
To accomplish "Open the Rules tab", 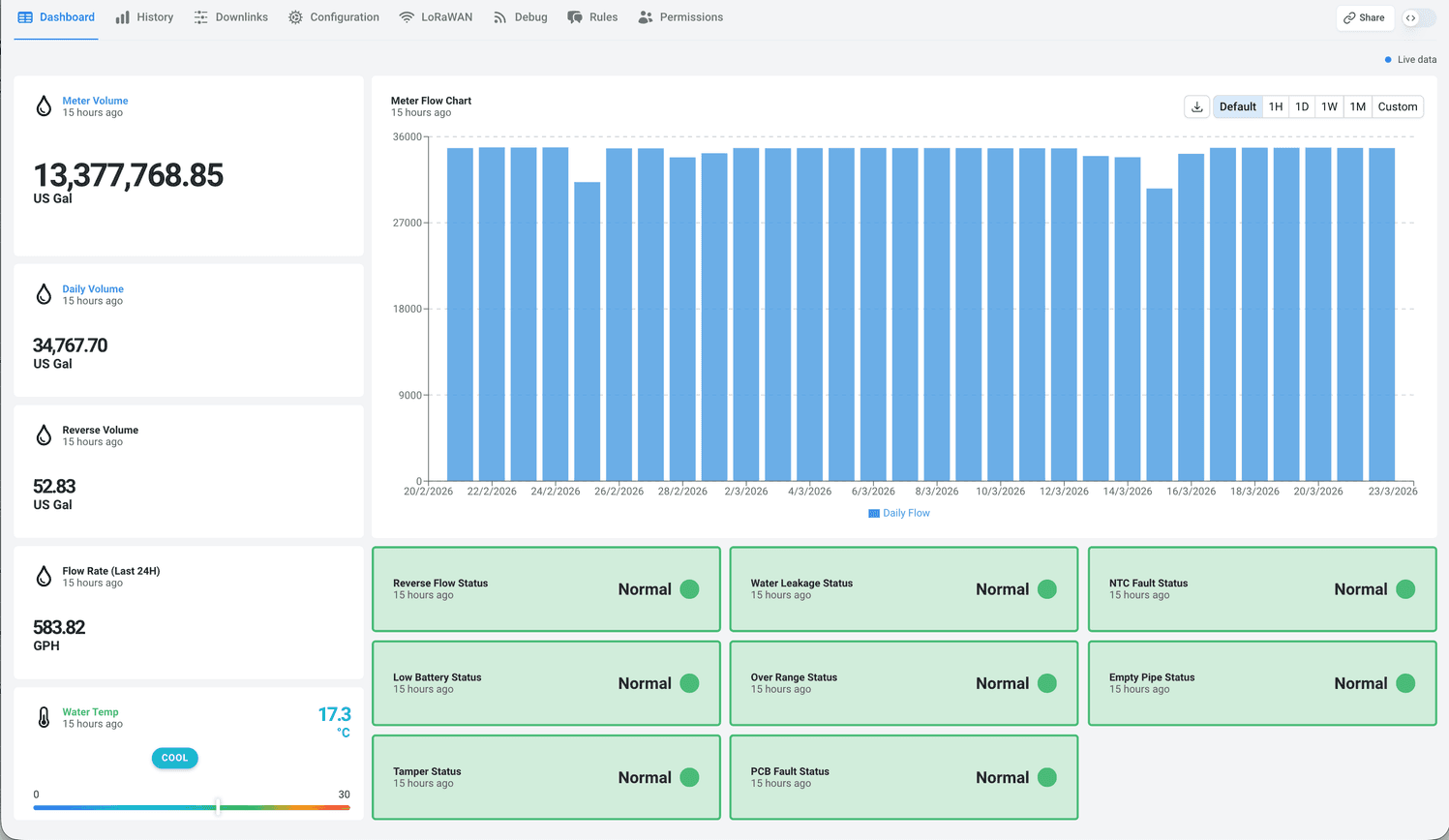I will [592, 17].
